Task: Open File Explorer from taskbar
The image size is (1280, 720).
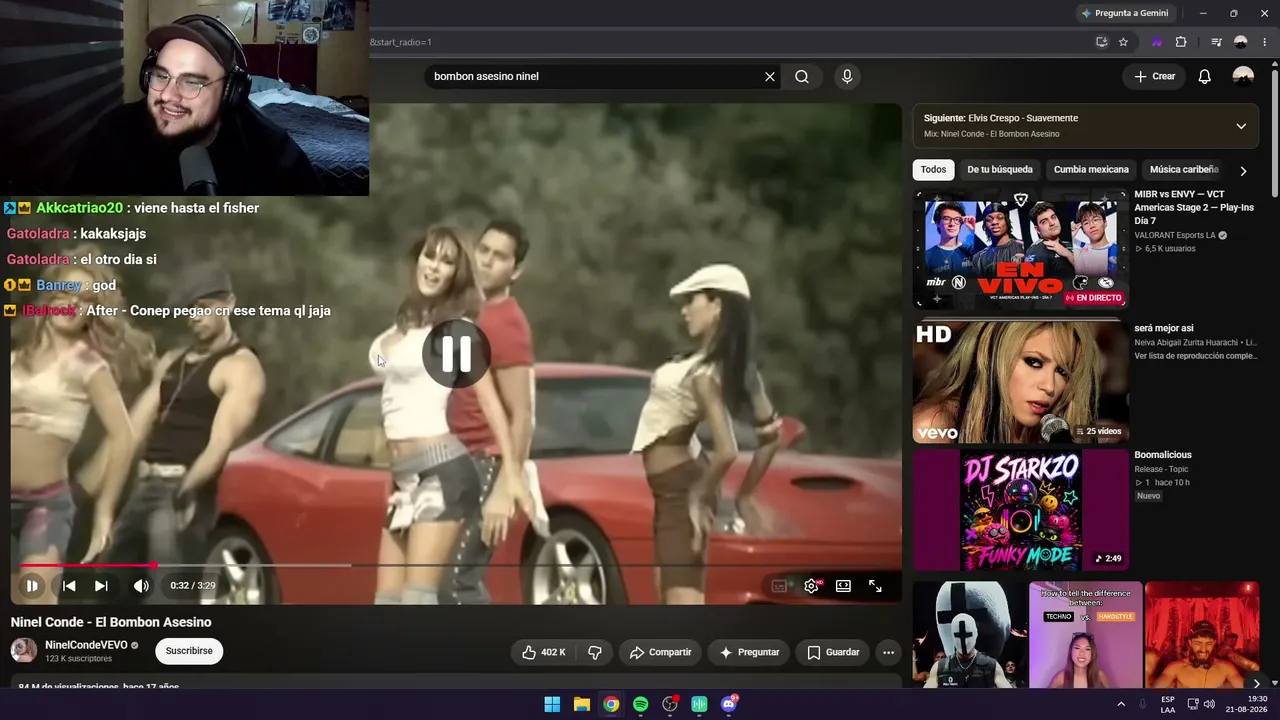Action: coord(582,704)
